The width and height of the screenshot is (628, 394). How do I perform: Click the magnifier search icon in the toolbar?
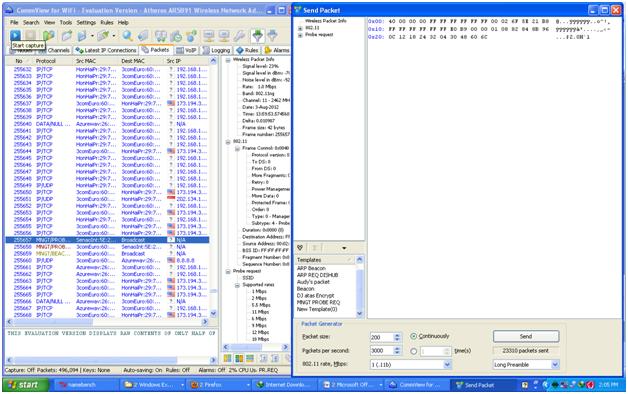(x=127, y=36)
